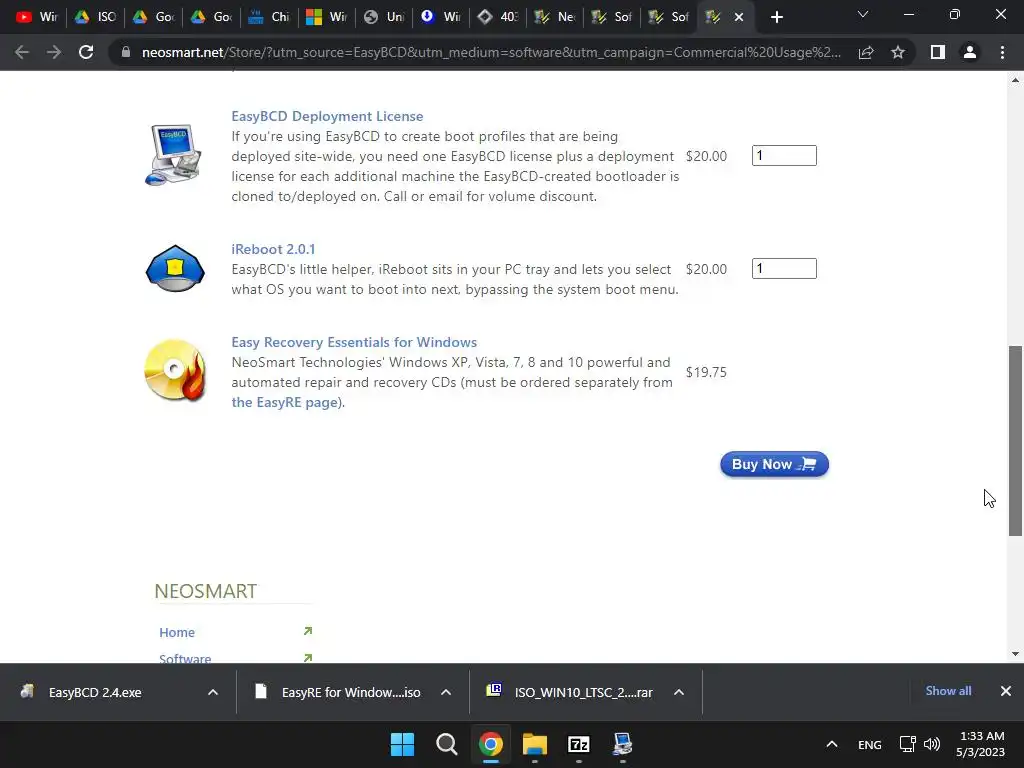Expand options for ISO_WIN10_LTSC rar download
The height and width of the screenshot is (768, 1024).
point(679,692)
